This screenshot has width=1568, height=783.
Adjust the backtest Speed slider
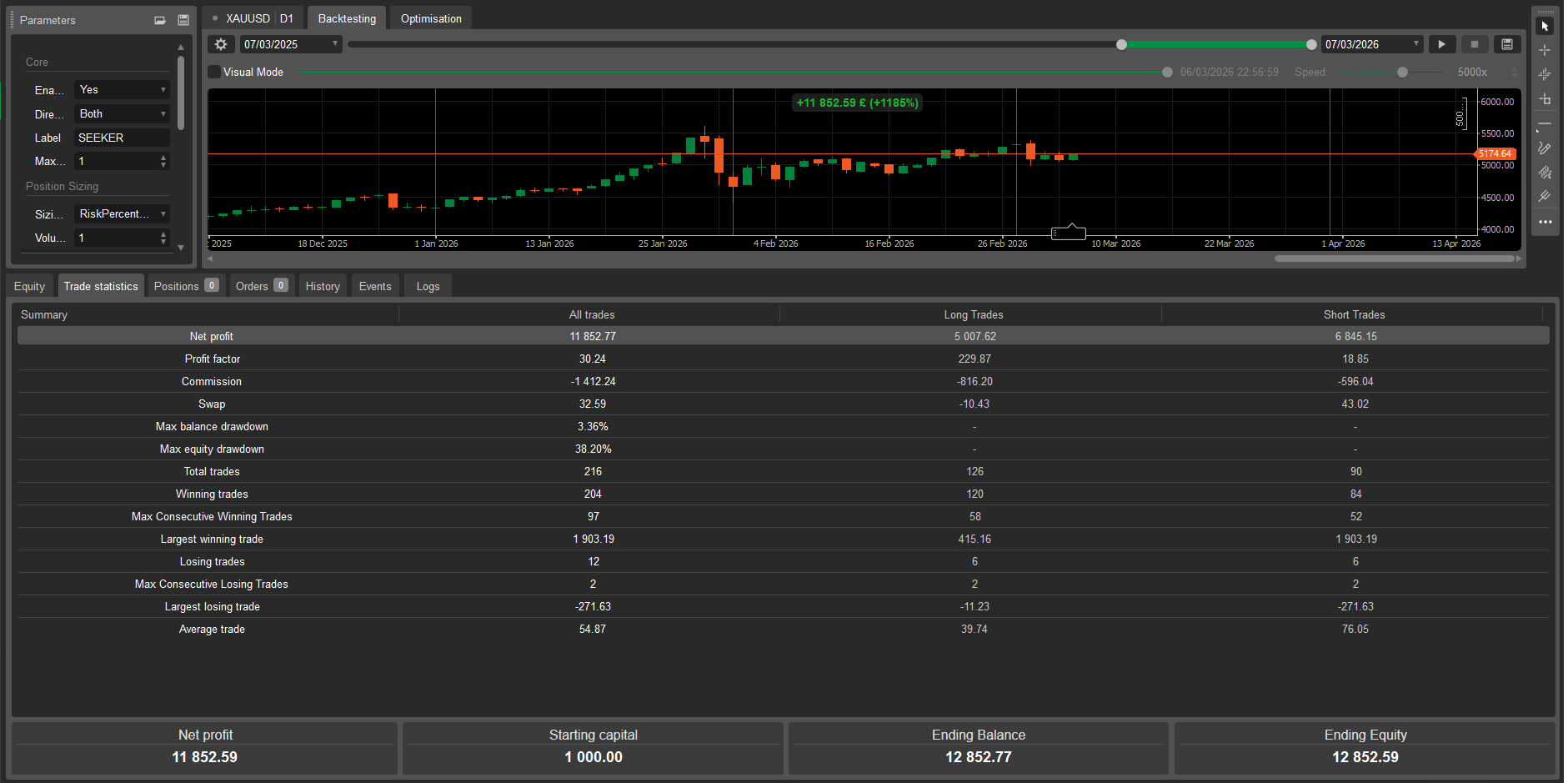pyautogui.click(x=1403, y=72)
